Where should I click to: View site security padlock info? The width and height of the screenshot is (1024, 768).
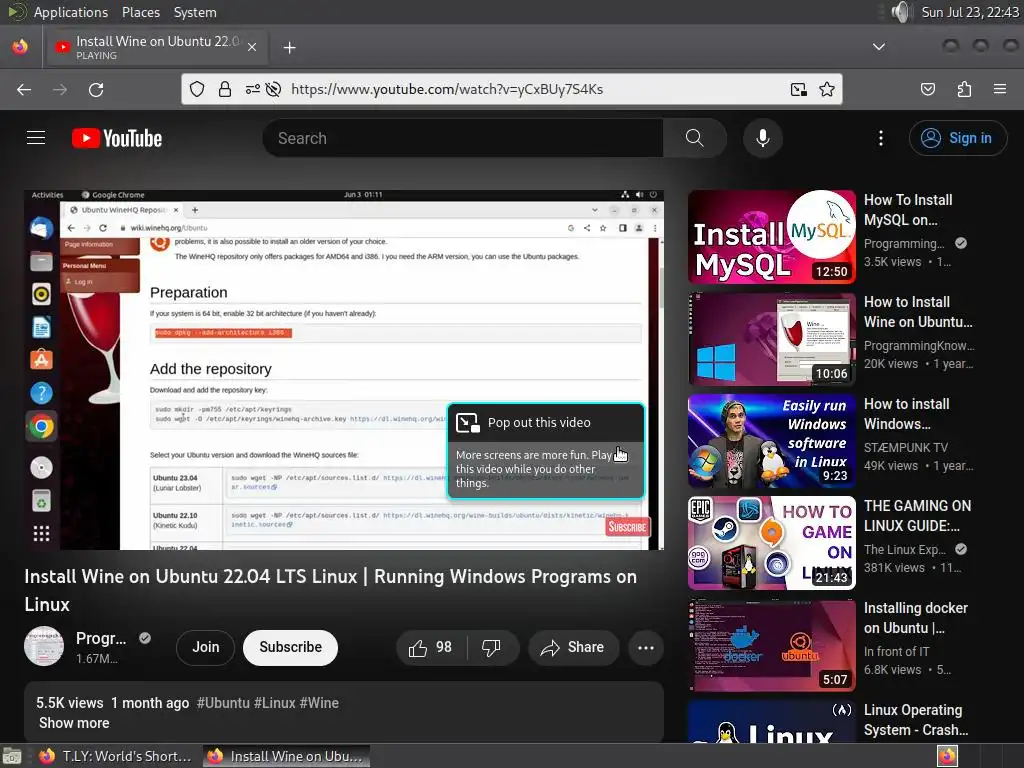225,89
